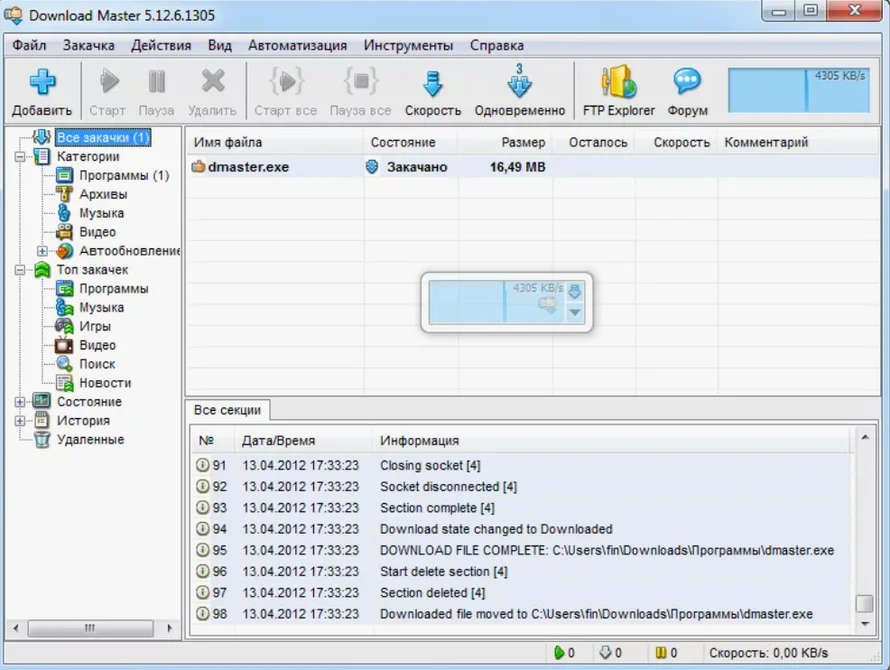
Task: Open the Форум chat bubble icon
Action: tap(687, 81)
